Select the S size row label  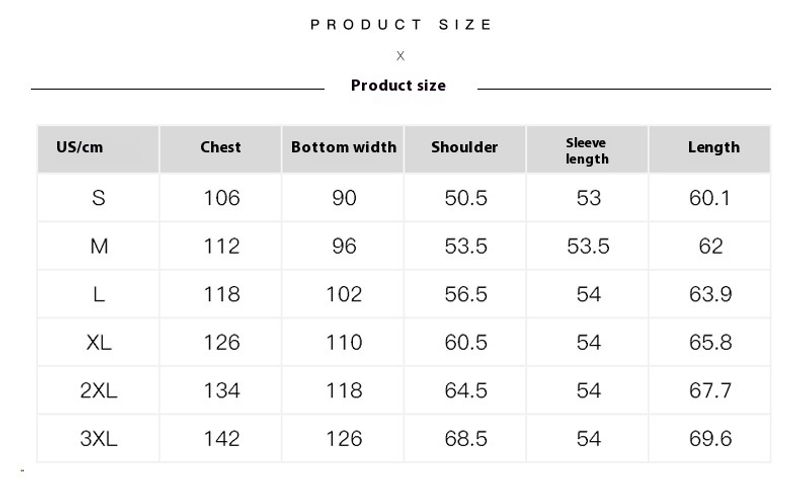[98, 198]
